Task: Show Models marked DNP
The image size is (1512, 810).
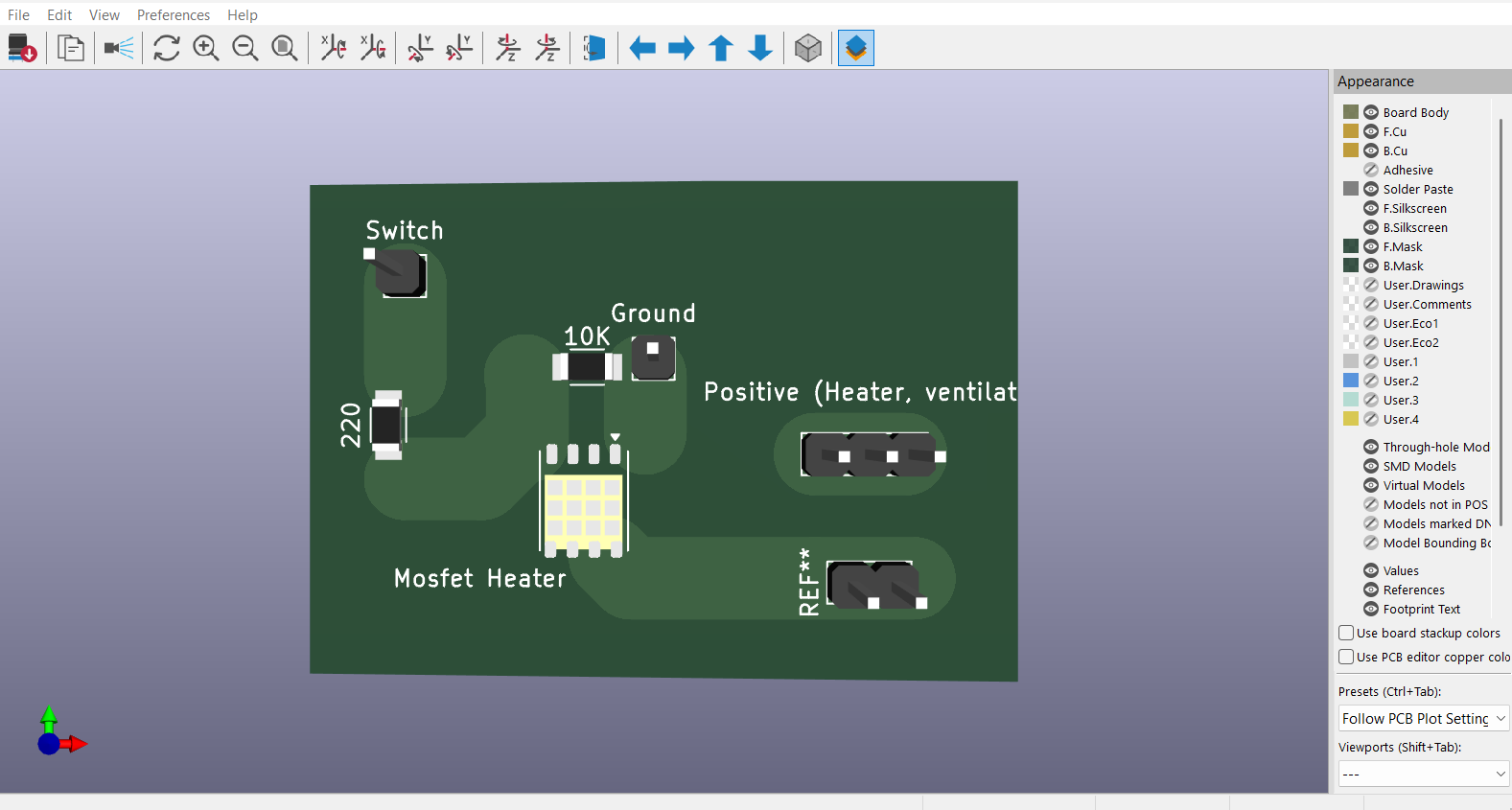Action: click(1371, 523)
